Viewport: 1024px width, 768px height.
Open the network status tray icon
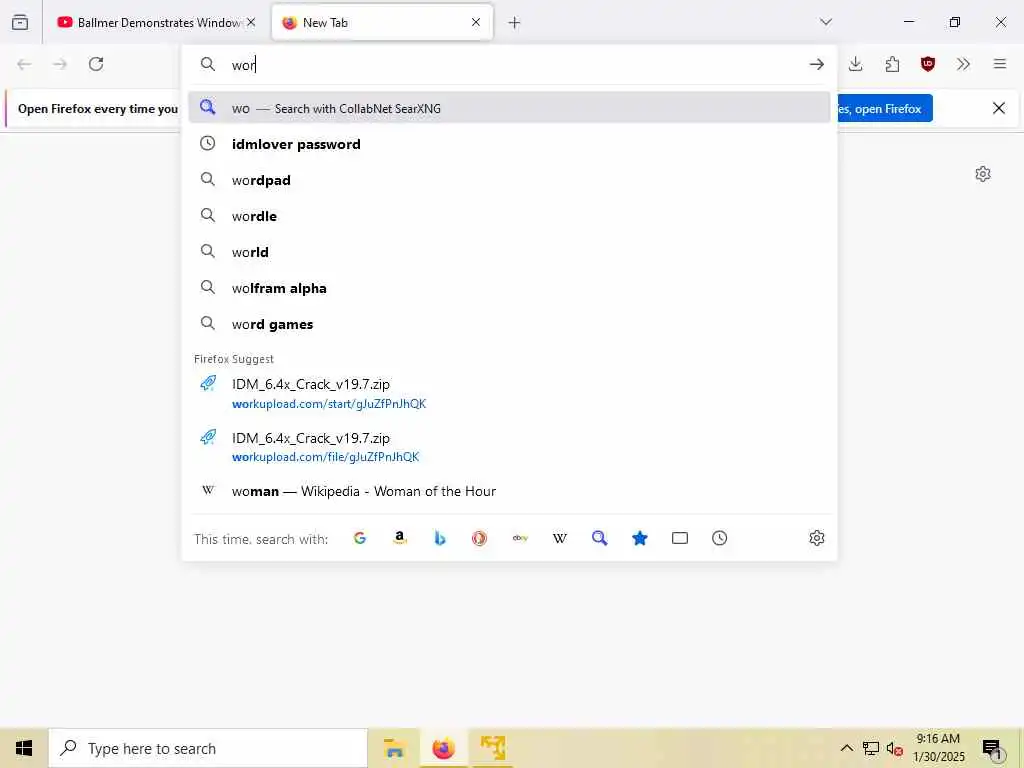871,748
